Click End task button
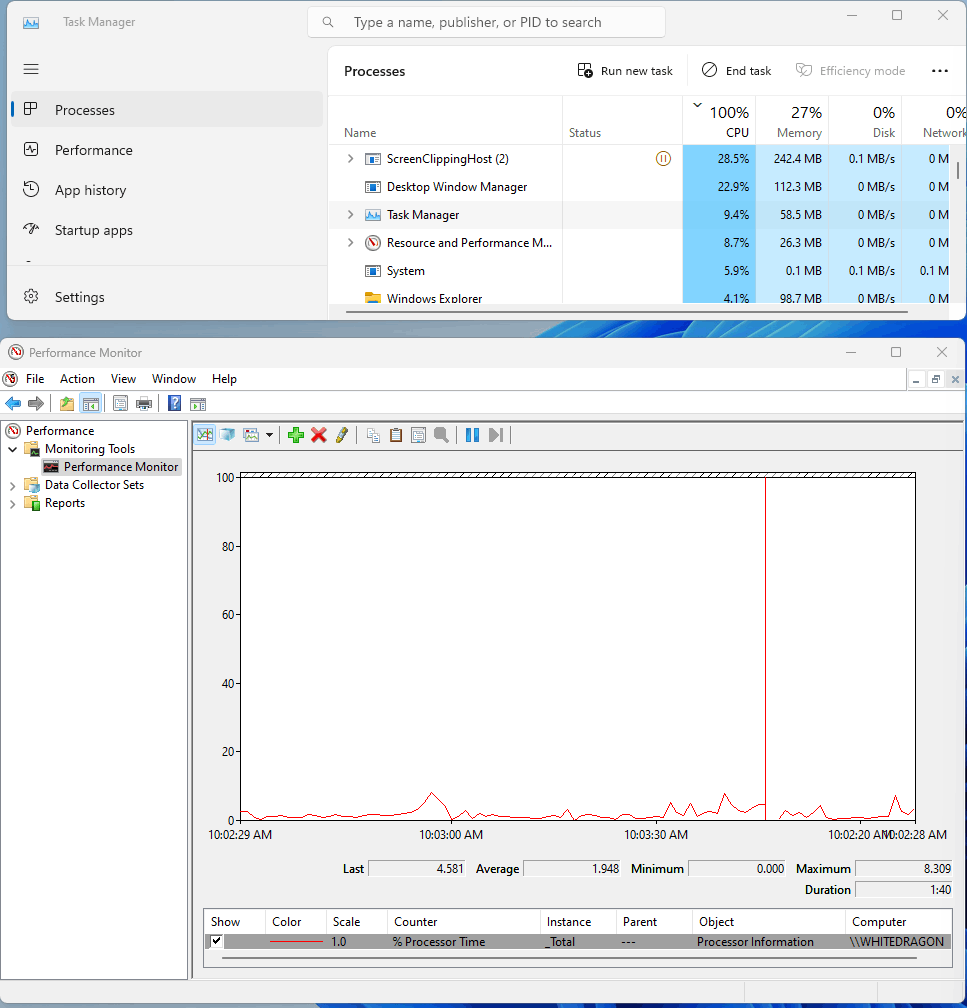The height and width of the screenshot is (1008, 967). coord(737,71)
